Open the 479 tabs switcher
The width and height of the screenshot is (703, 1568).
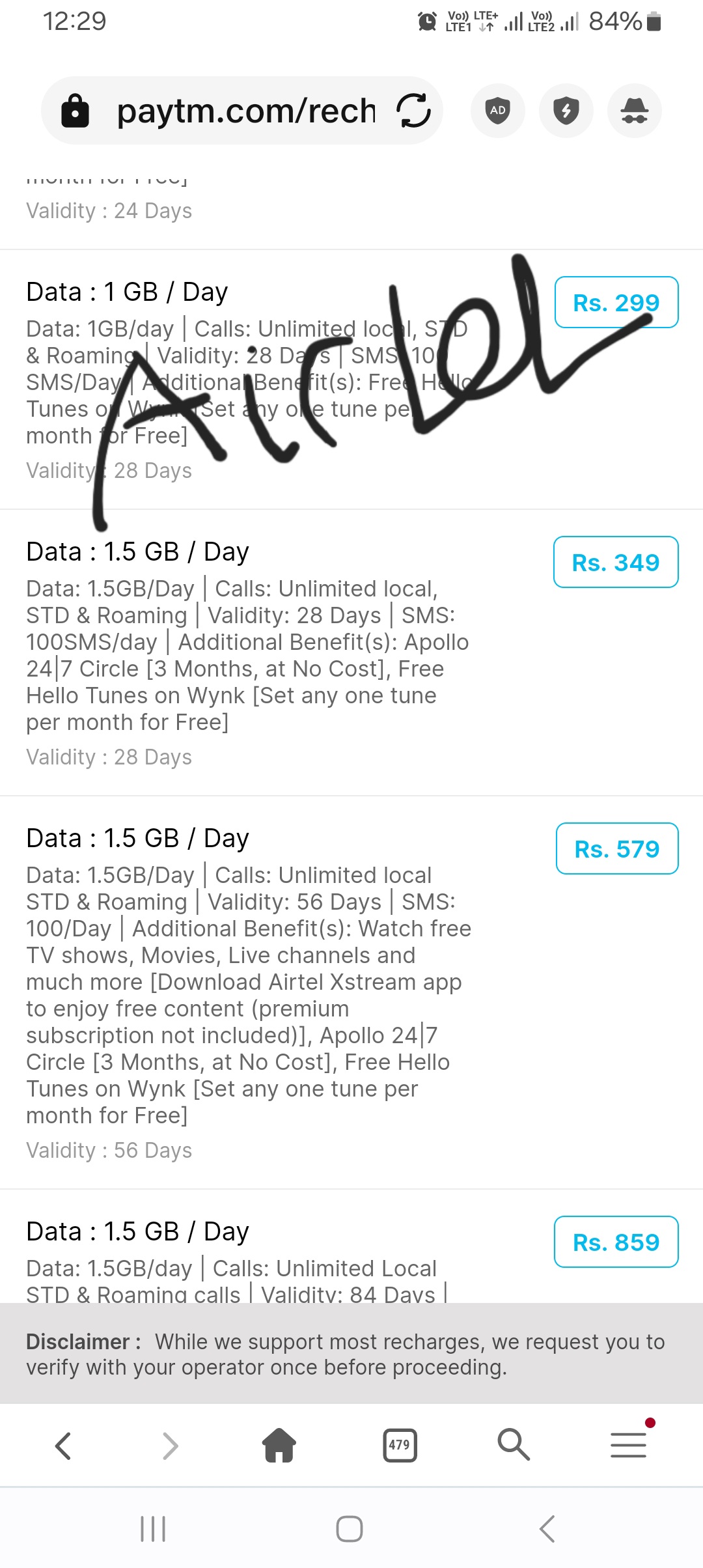400,1446
